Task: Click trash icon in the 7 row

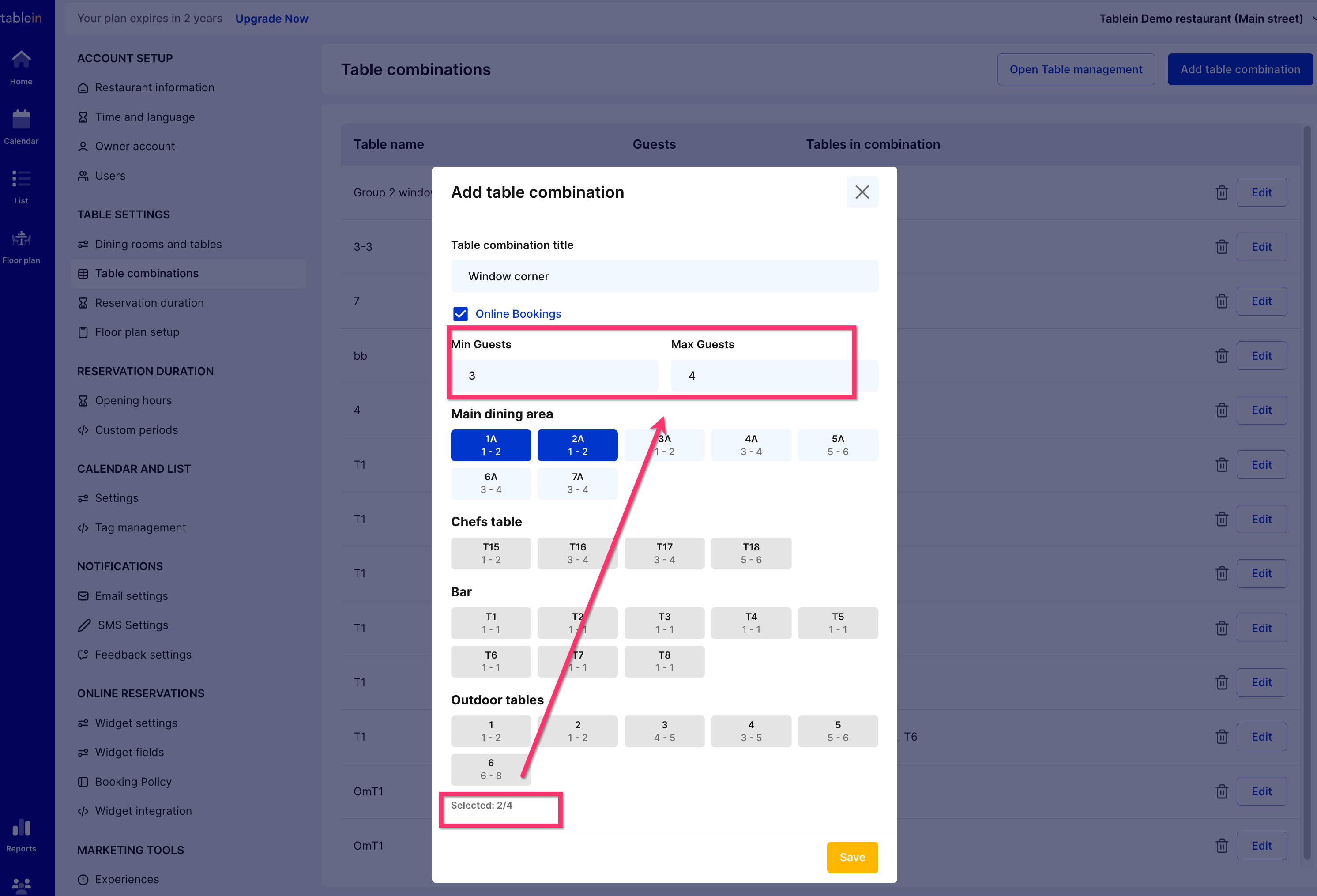Action: coord(1222,301)
